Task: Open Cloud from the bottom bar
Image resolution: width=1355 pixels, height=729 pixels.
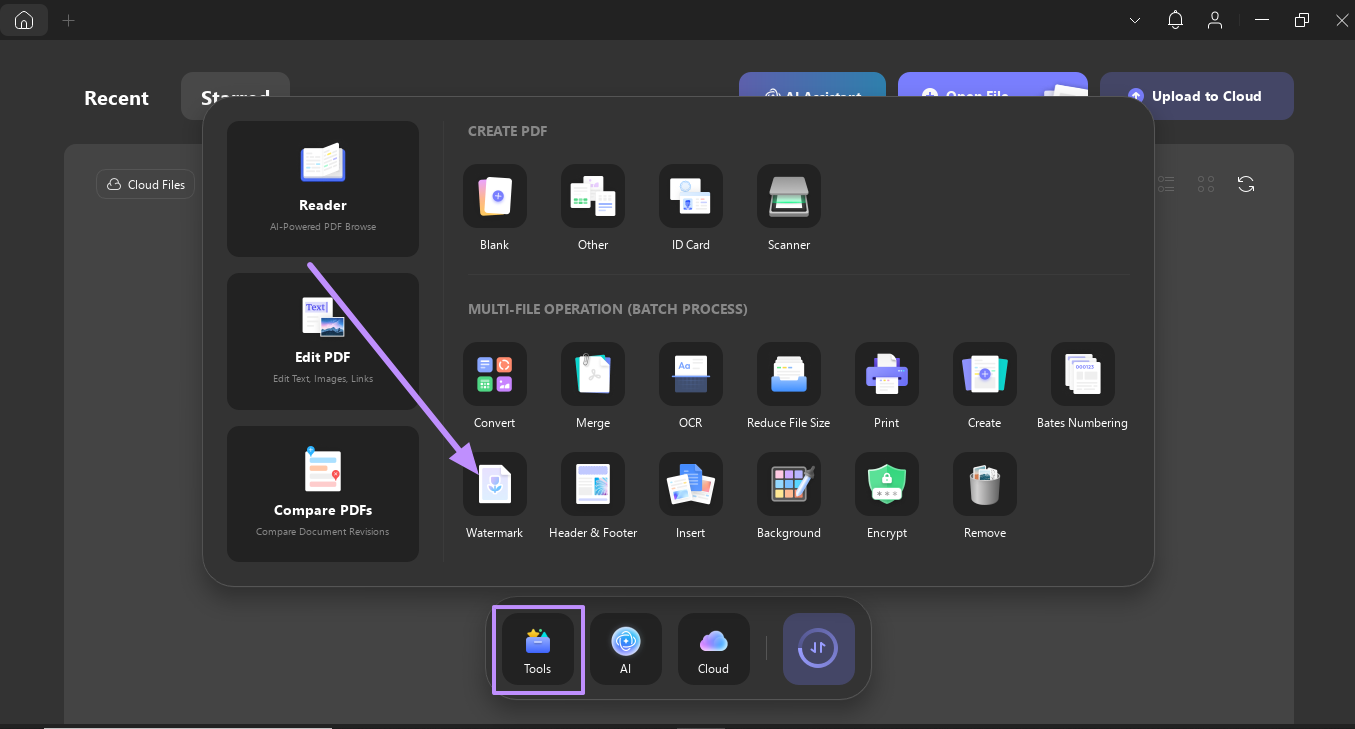Action: 713,649
